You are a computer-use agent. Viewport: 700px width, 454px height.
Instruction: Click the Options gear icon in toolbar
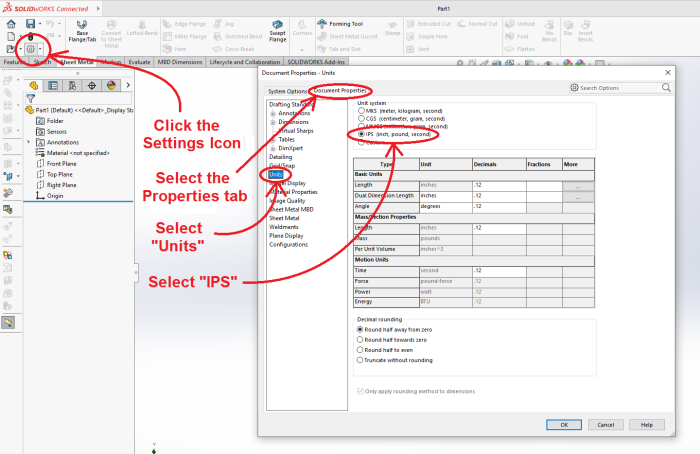pos(31,48)
